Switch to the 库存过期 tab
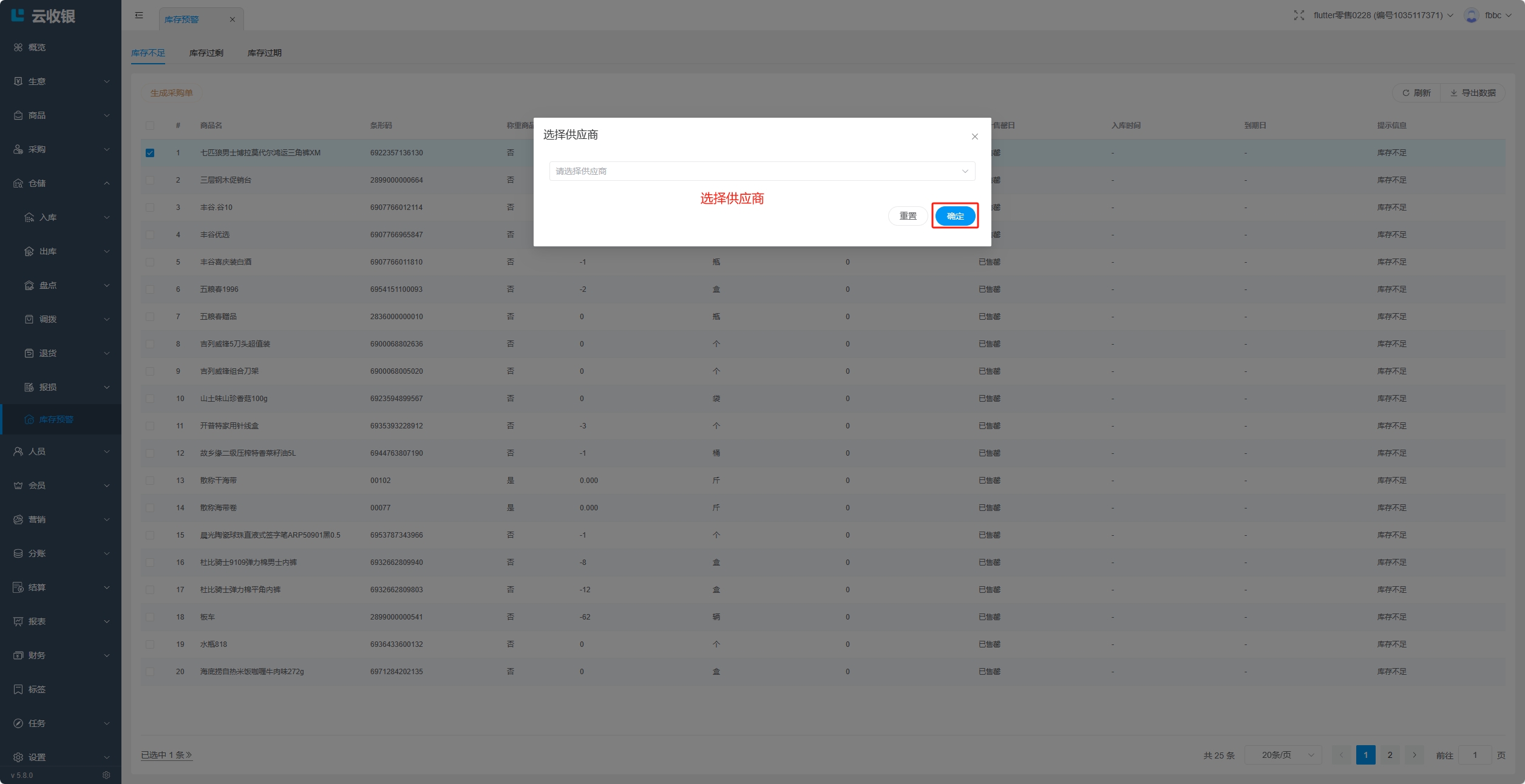This screenshot has width=1525, height=784. coord(264,53)
